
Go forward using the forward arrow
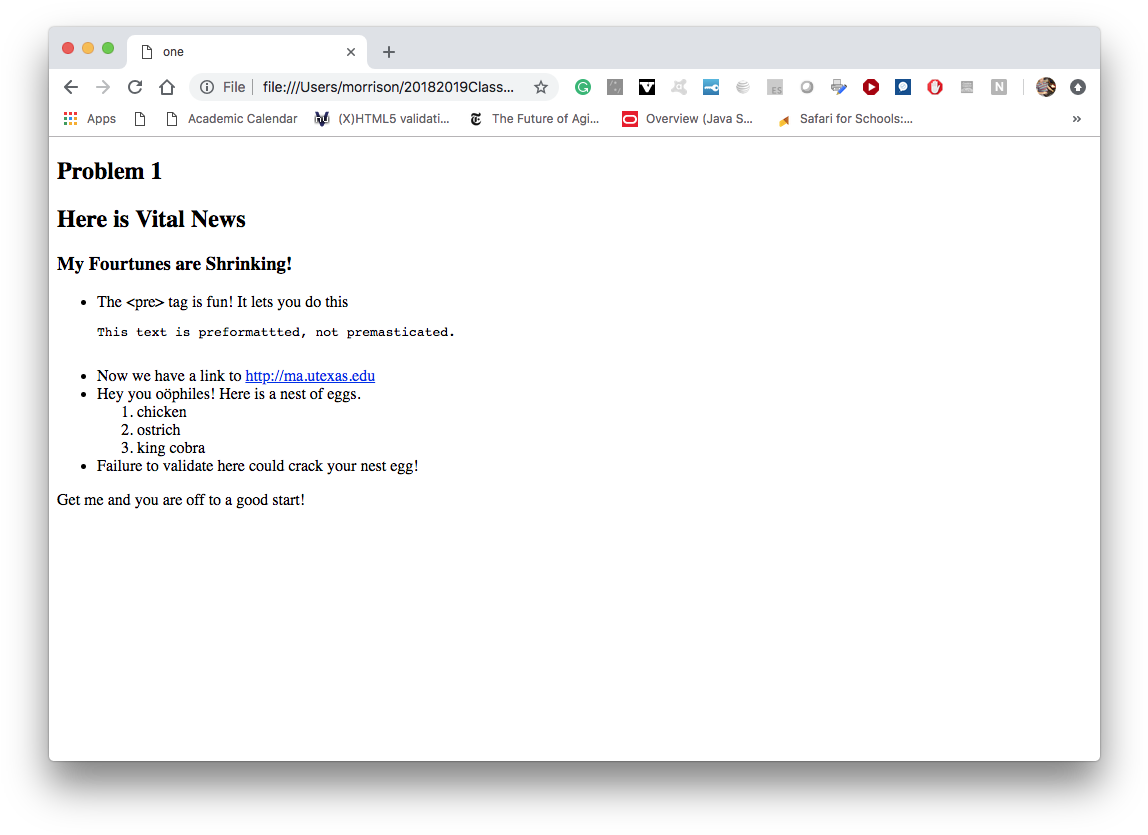[x=102, y=87]
